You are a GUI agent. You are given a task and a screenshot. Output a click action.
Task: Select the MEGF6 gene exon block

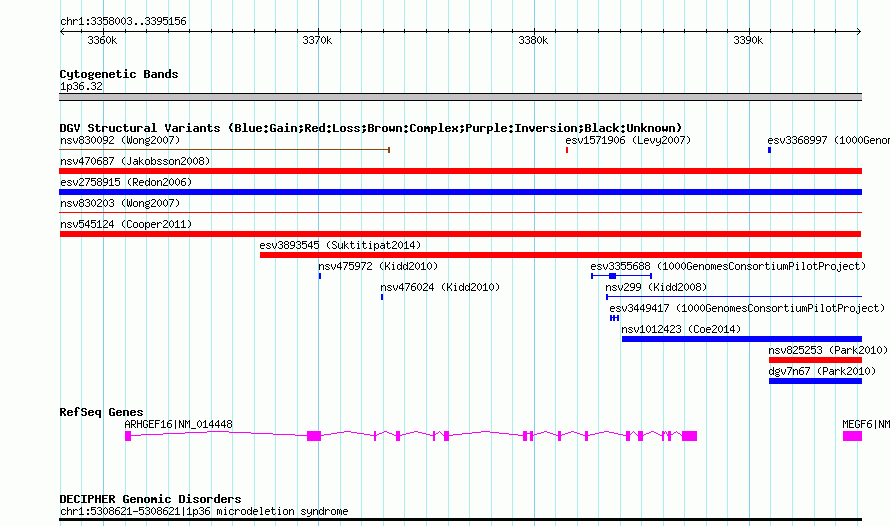coord(852,436)
